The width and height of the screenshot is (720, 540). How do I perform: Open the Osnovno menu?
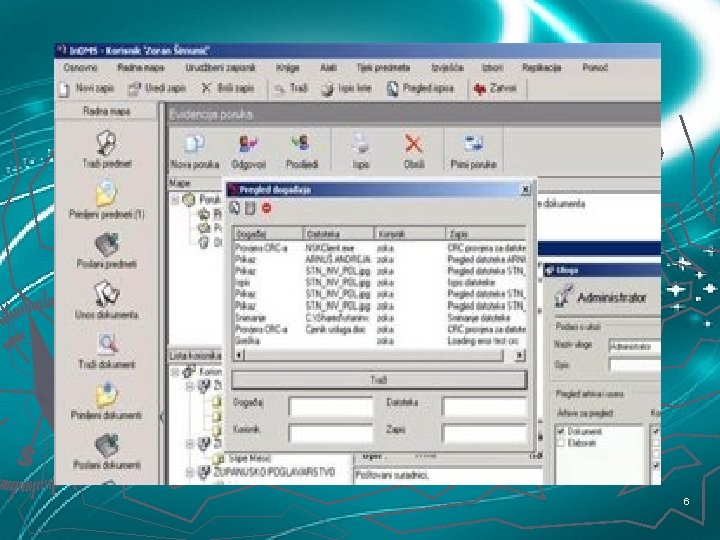pyautogui.click(x=80, y=68)
